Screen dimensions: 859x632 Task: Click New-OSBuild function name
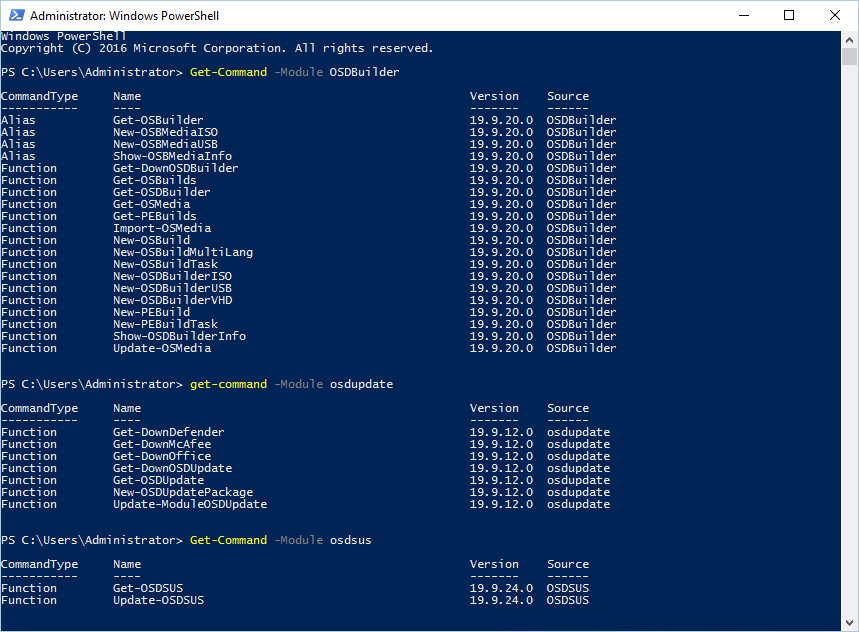pos(151,240)
